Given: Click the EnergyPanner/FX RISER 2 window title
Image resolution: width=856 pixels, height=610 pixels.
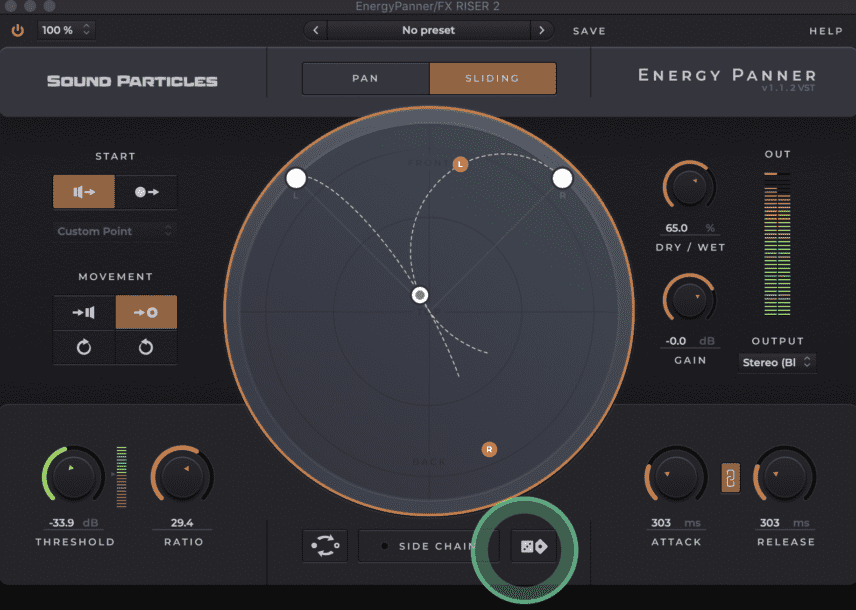Looking at the screenshot, I should coord(427,7).
